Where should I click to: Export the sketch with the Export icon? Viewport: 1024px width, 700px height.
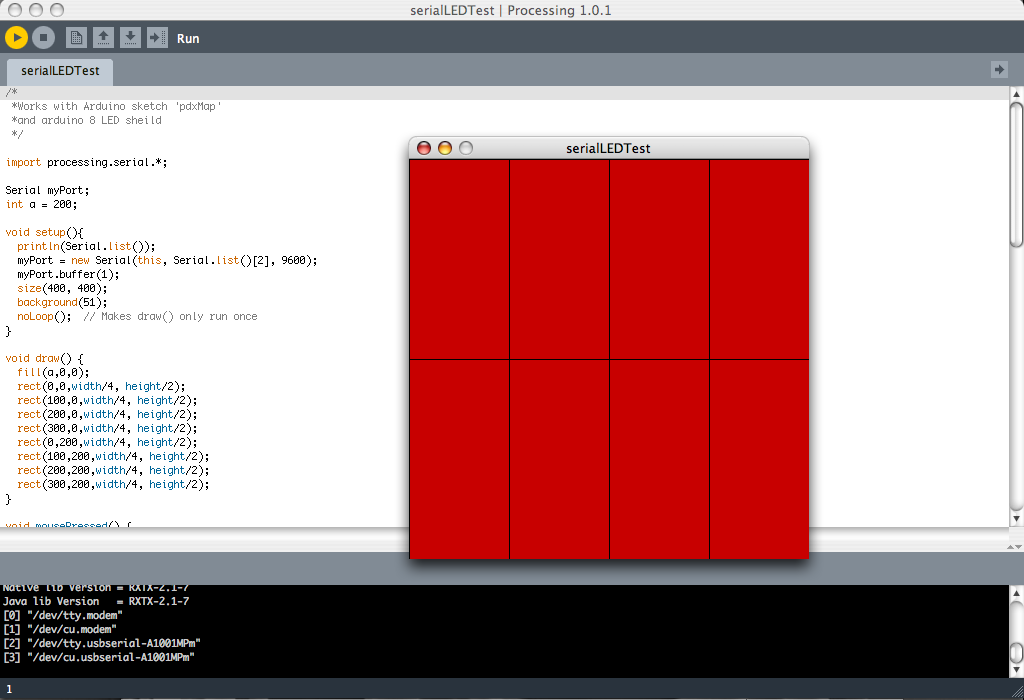pos(155,37)
